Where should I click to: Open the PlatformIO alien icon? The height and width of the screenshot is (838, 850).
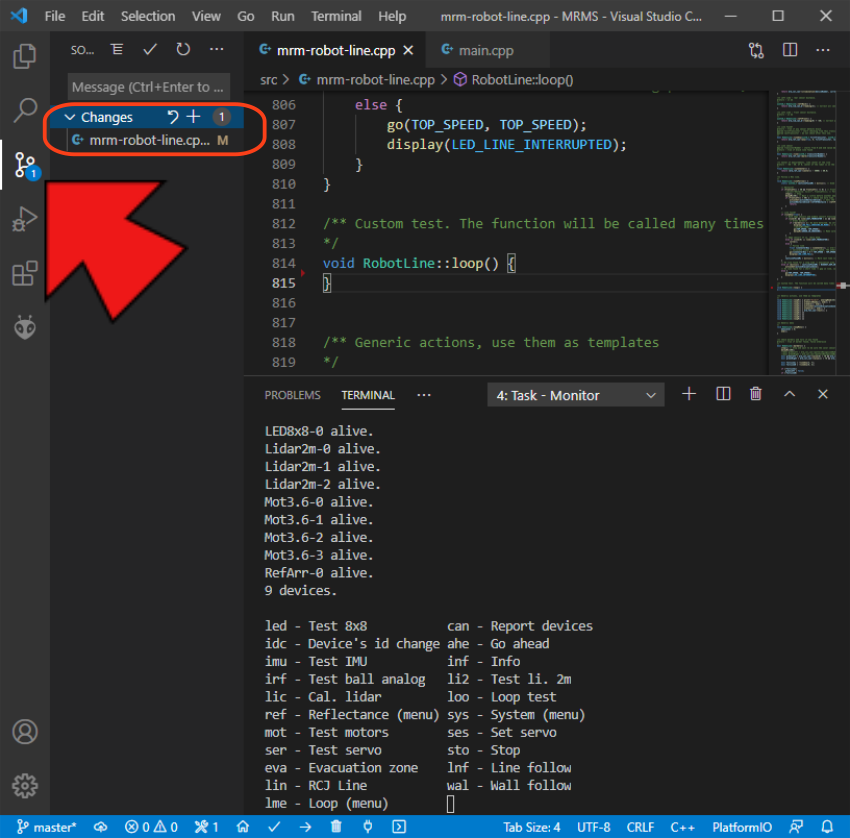point(25,327)
